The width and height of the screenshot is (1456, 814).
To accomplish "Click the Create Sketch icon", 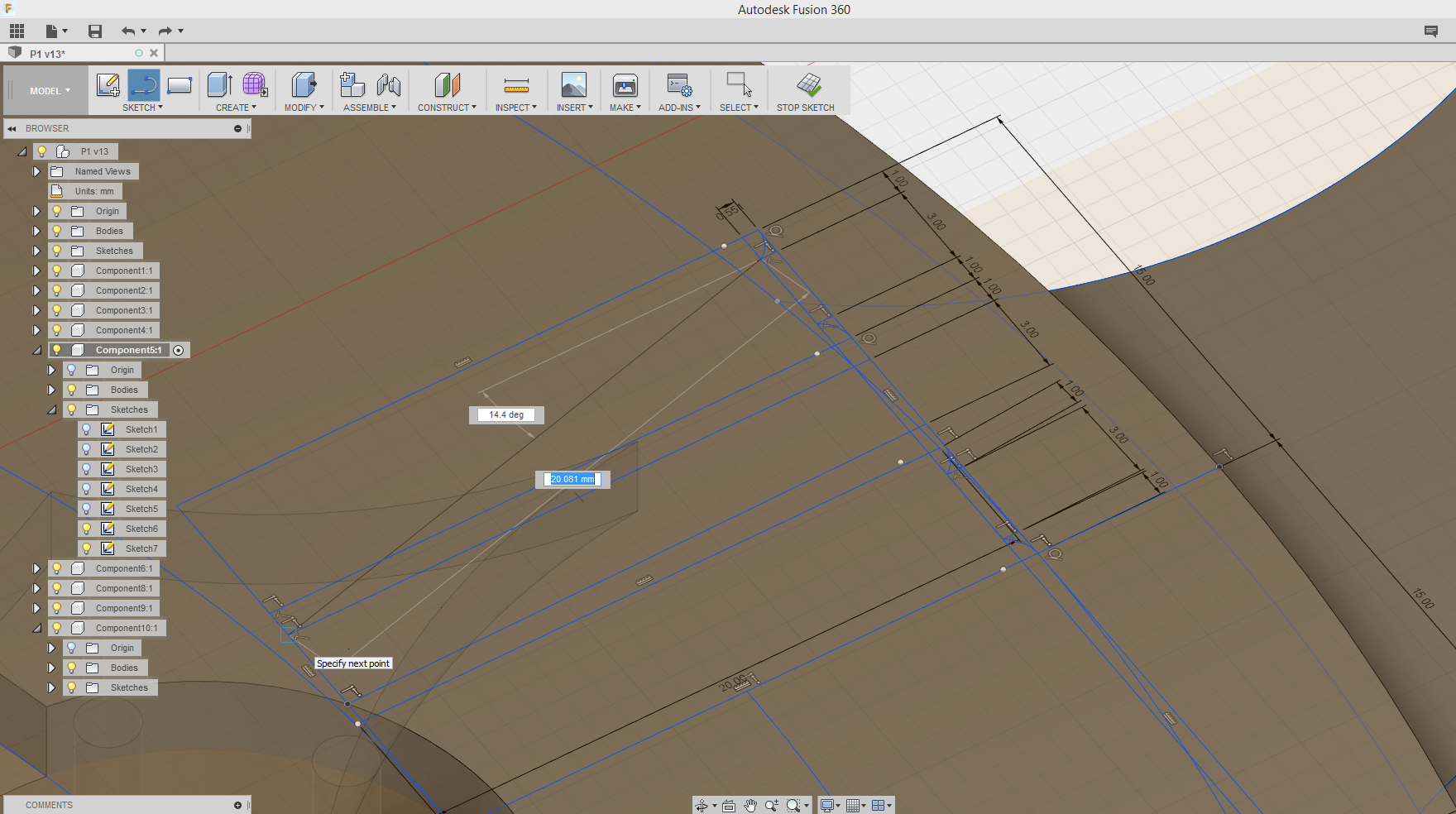I will pyautogui.click(x=108, y=84).
